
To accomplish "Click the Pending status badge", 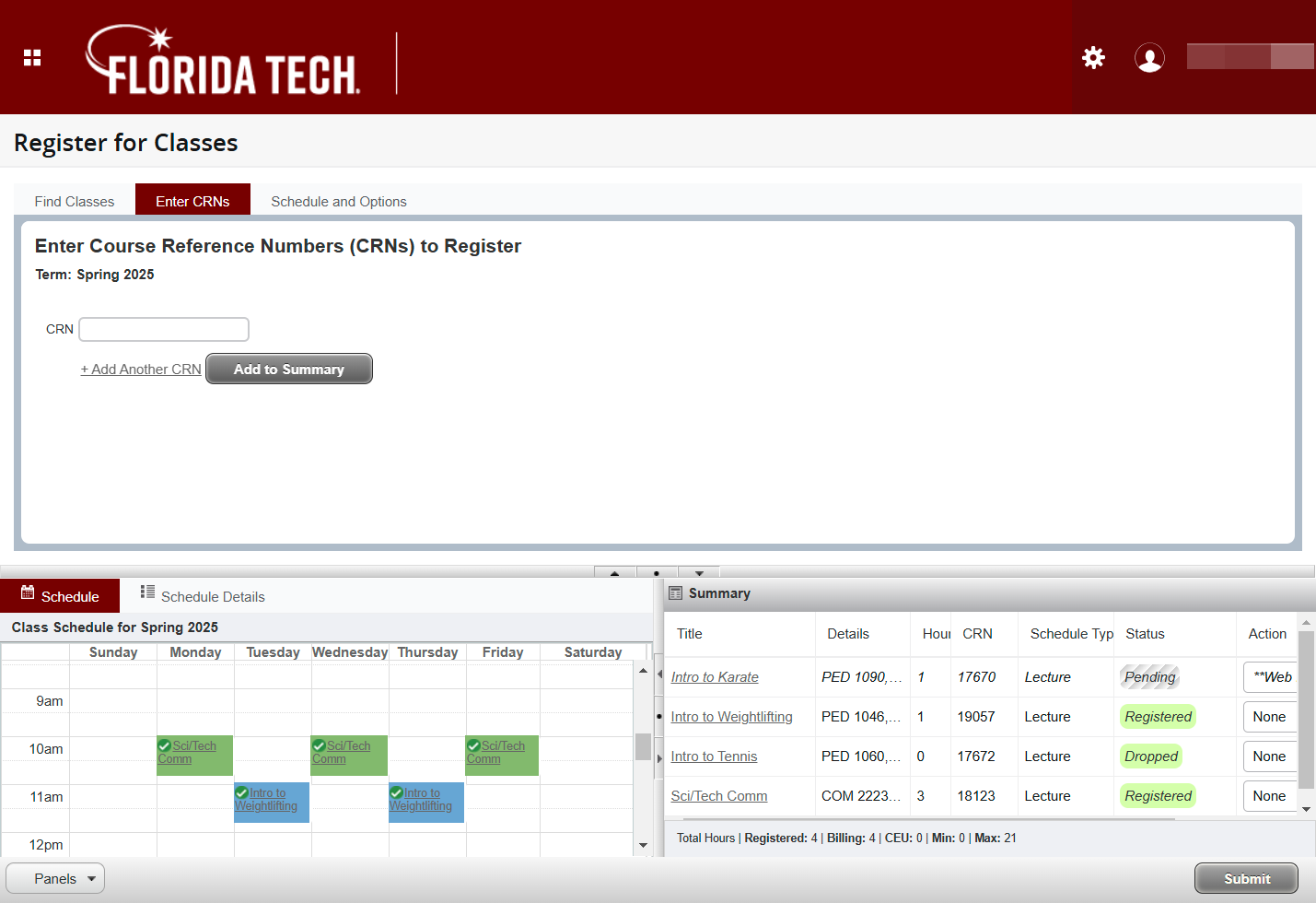I will pos(1149,677).
